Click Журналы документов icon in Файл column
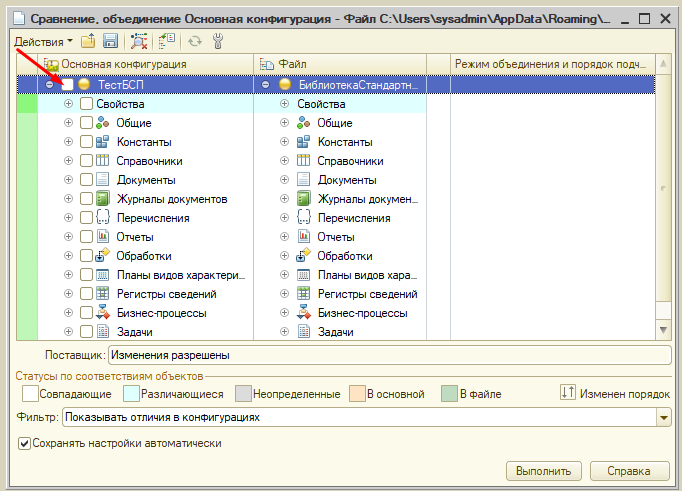Viewport: 682px width, 491px height. coord(303,199)
